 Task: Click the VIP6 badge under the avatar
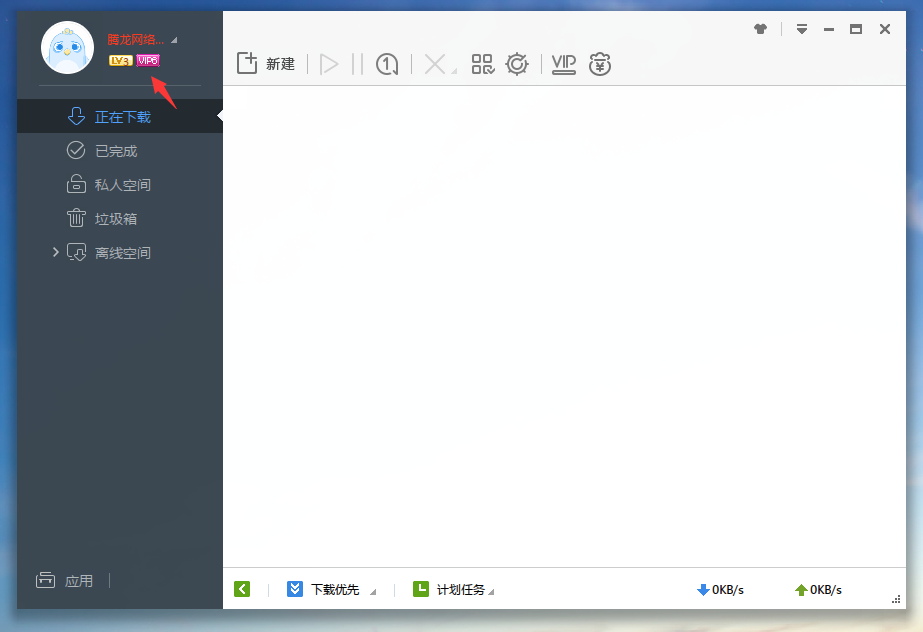pos(147,60)
